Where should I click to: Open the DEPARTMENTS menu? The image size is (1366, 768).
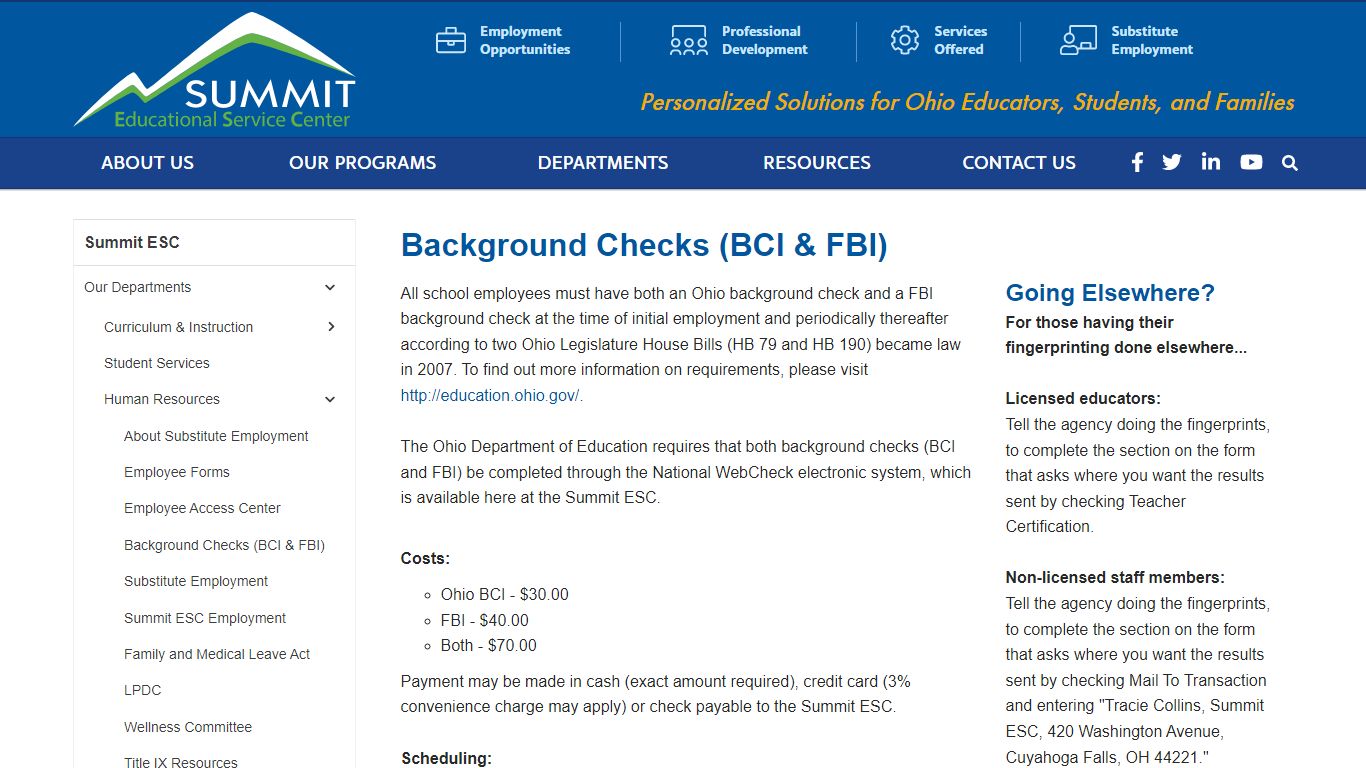coord(603,163)
